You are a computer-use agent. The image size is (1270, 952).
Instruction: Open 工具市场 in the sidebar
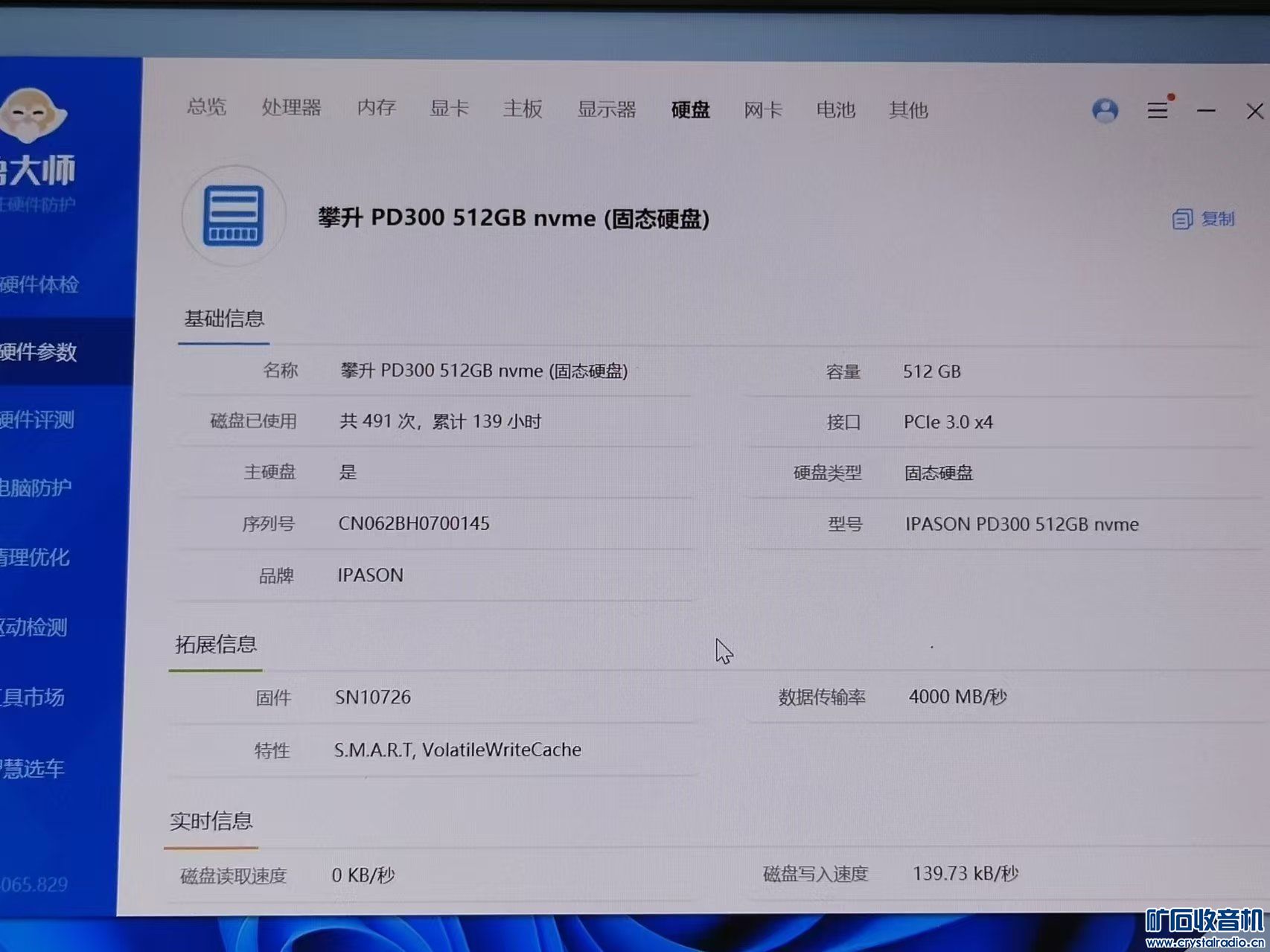32,697
